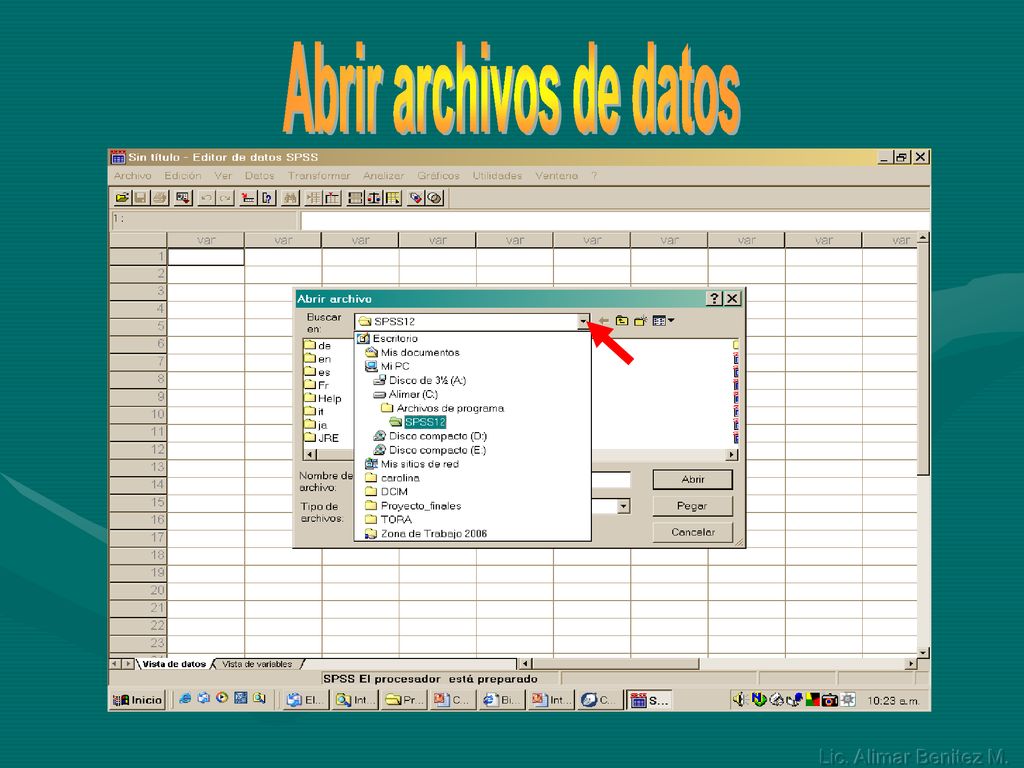The image size is (1024, 768).
Task: Click the camera icon in system tray
Action: pos(829,700)
